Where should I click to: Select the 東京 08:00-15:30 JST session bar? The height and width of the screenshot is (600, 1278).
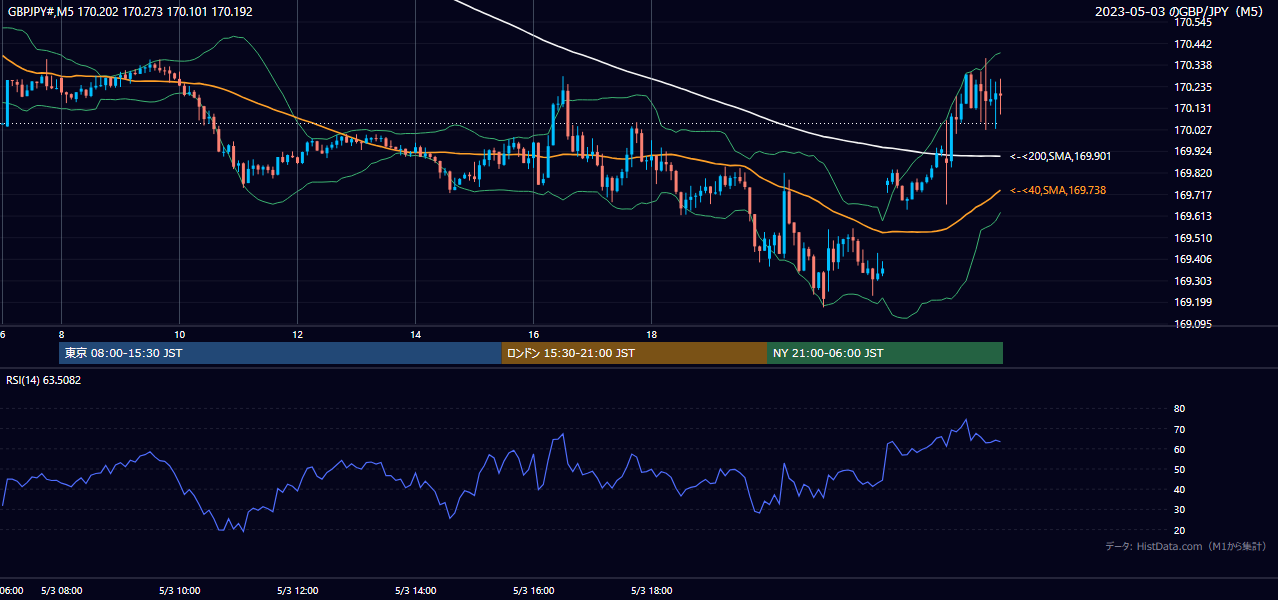click(280, 353)
